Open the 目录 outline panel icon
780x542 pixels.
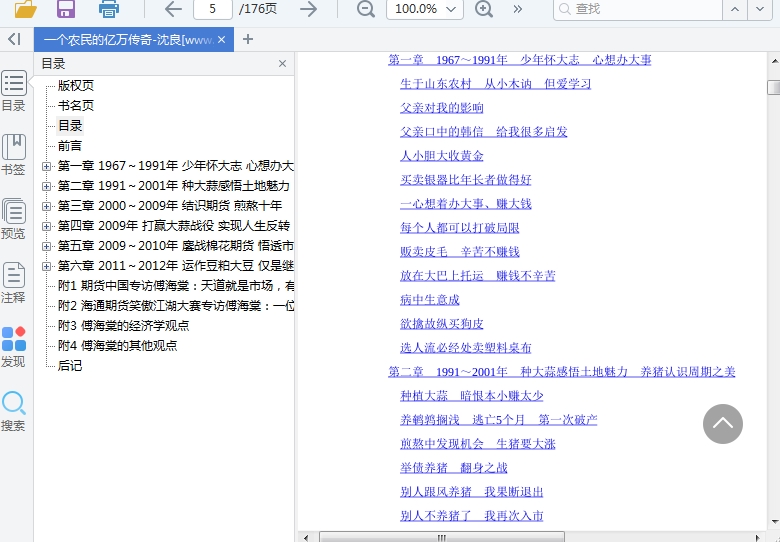[x=13, y=91]
